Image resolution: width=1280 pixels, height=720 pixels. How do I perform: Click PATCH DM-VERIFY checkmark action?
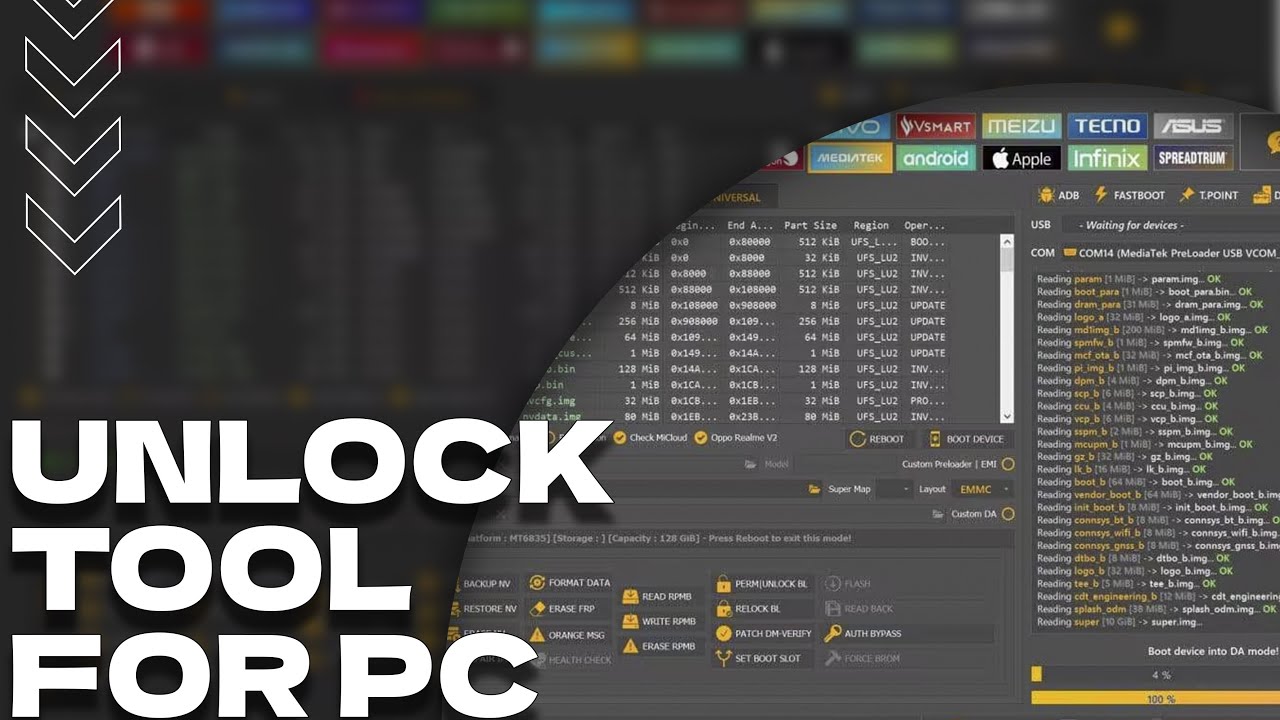click(764, 633)
